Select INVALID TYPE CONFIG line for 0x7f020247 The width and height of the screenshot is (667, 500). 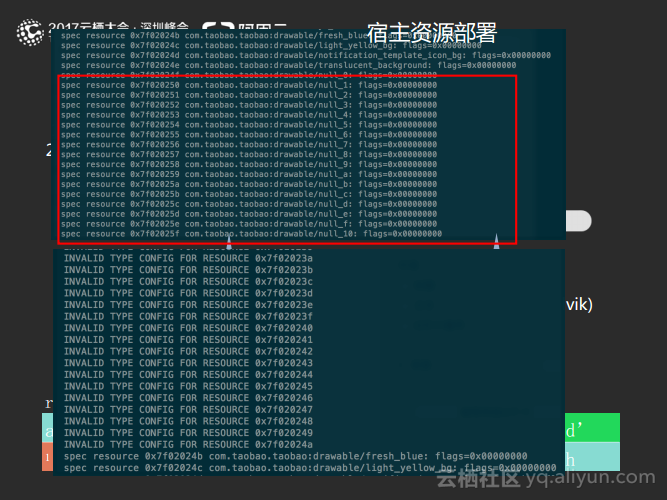tap(188, 409)
